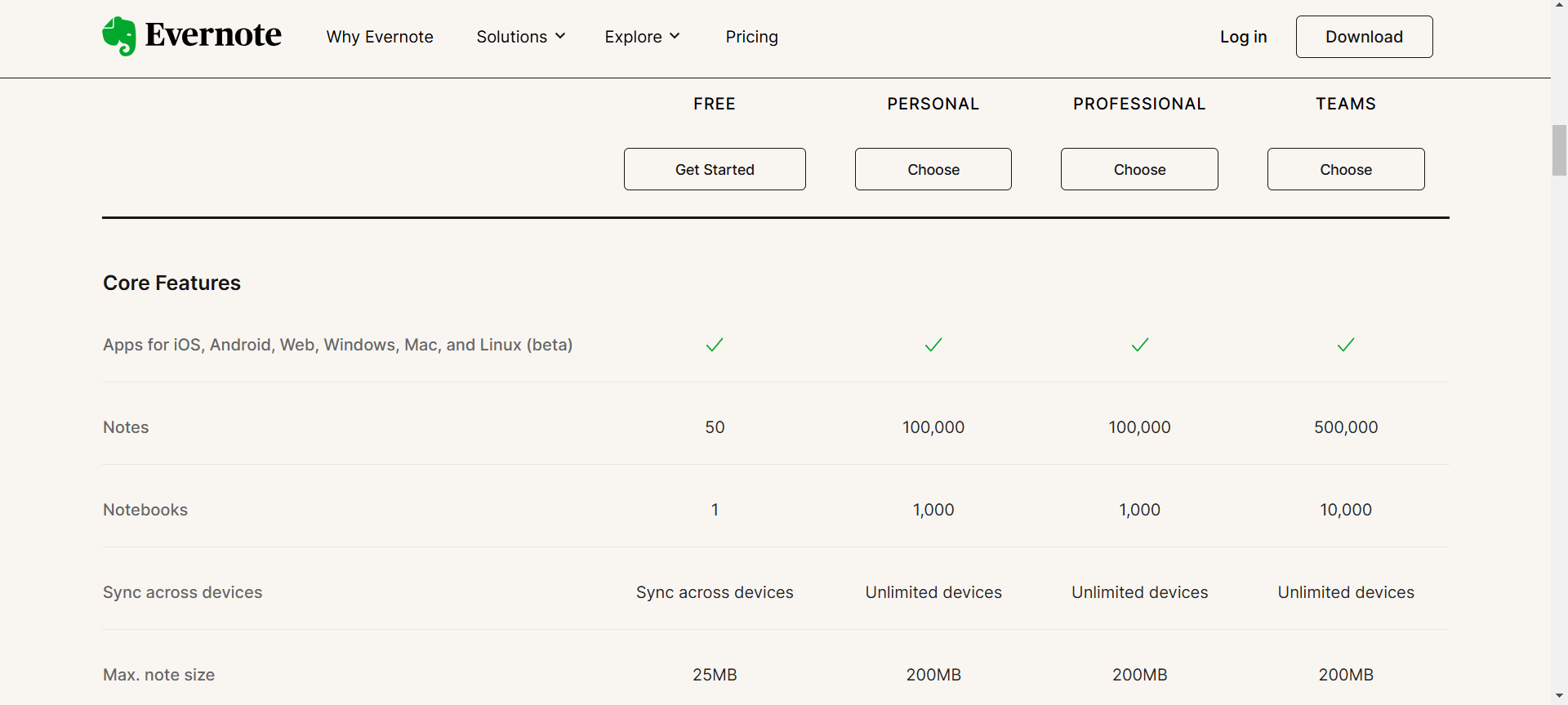Click the Personal plan 1,000 notebooks value
1568x705 pixels.
(933, 510)
